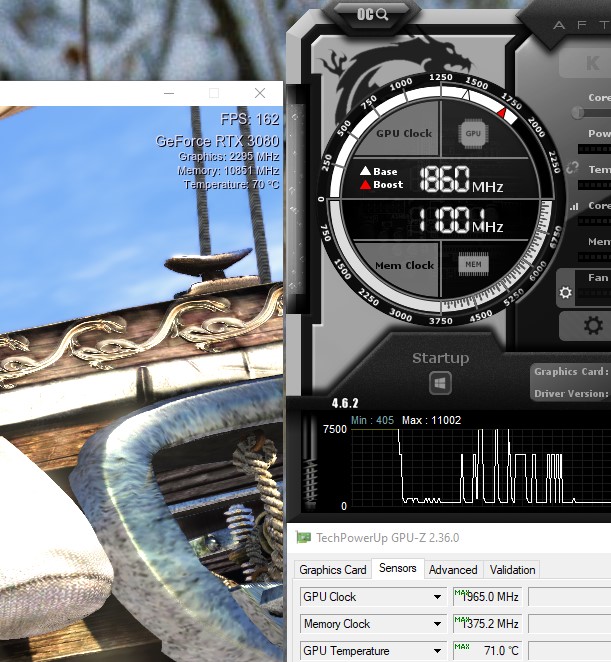Click the Afterburner left side handle strip
Viewport: 611px width, 662px height.
(x=296, y=198)
